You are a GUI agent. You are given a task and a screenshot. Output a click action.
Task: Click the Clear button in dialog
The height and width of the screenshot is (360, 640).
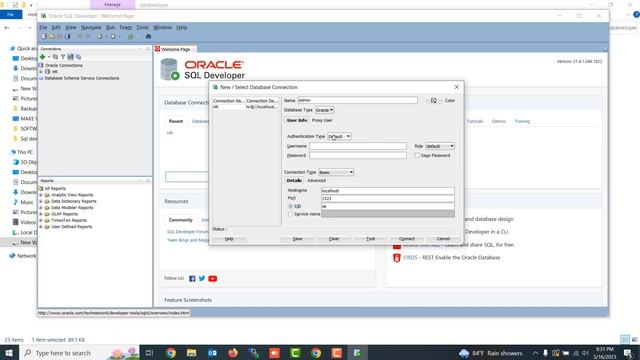pos(334,239)
